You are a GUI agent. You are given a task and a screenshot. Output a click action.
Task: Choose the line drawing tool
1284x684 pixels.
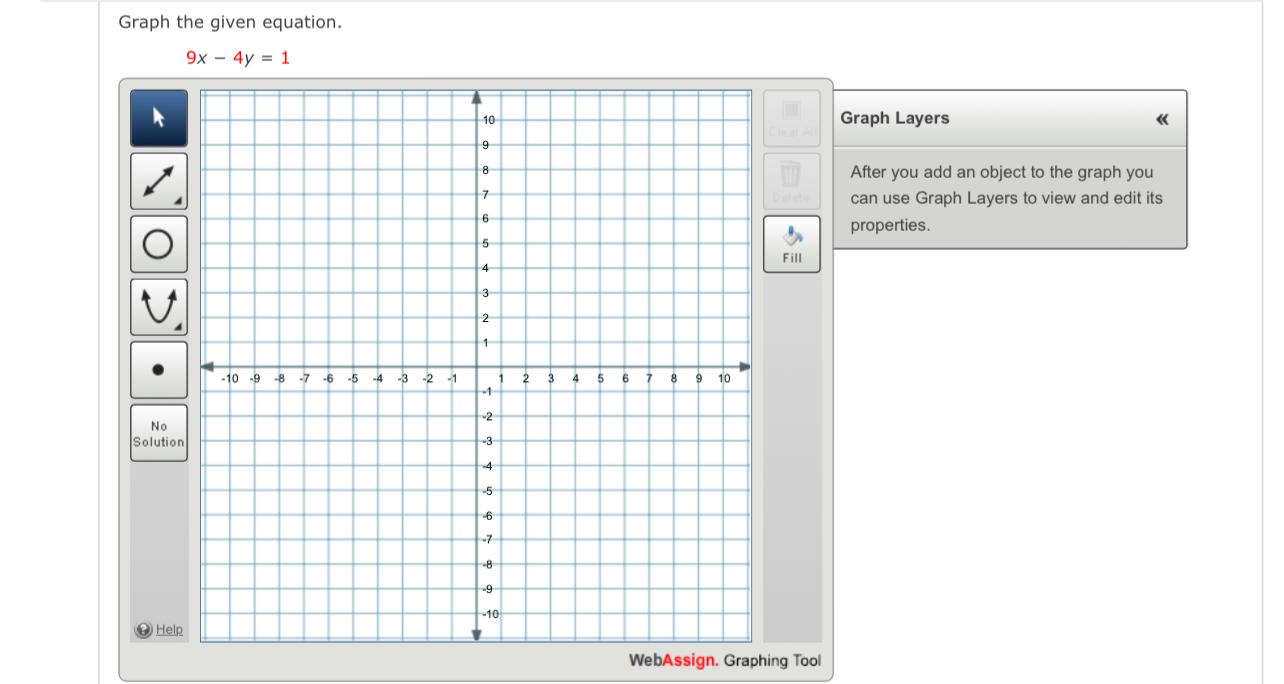[158, 181]
